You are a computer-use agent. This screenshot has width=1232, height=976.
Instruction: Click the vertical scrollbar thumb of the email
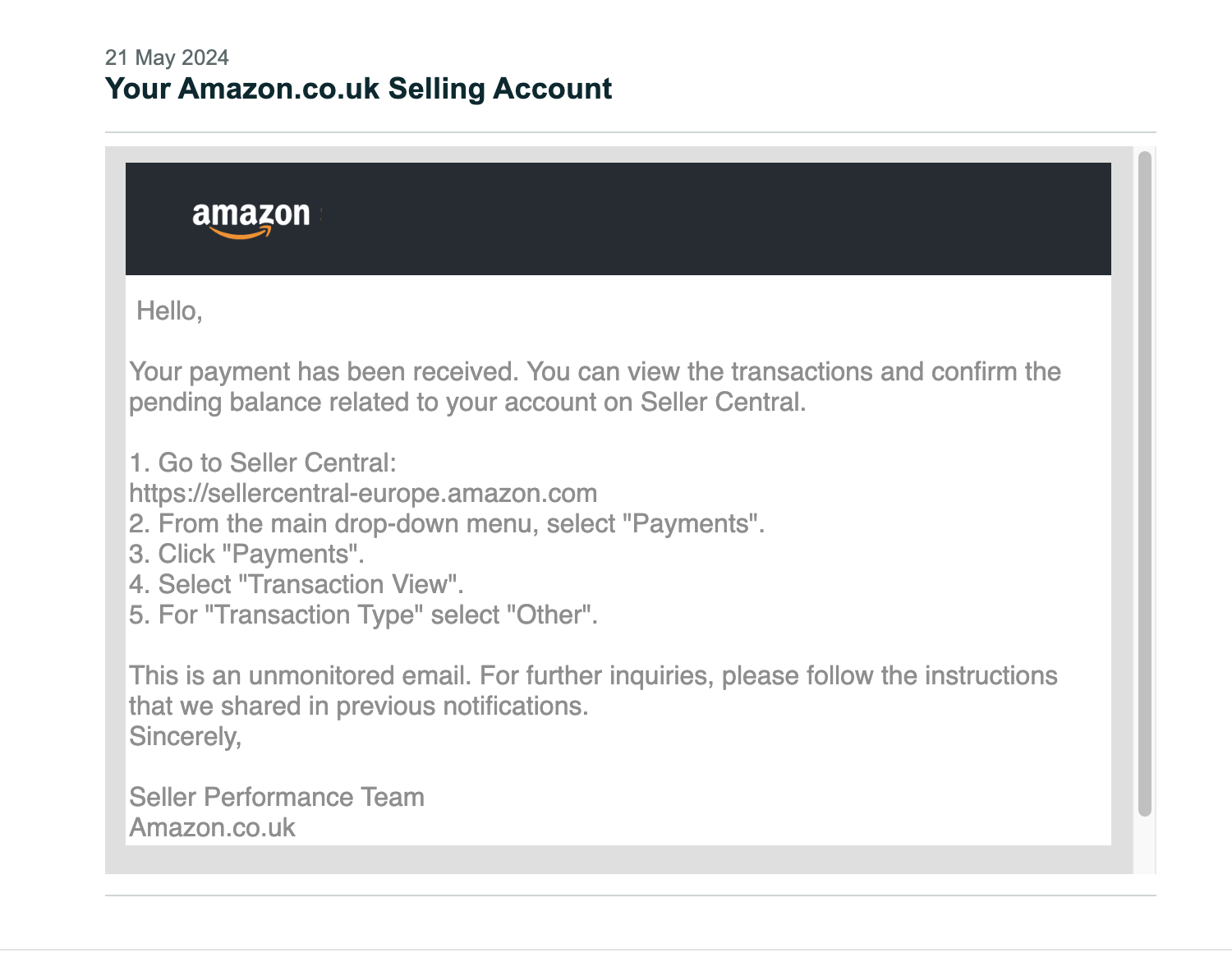click(1145, 483)
